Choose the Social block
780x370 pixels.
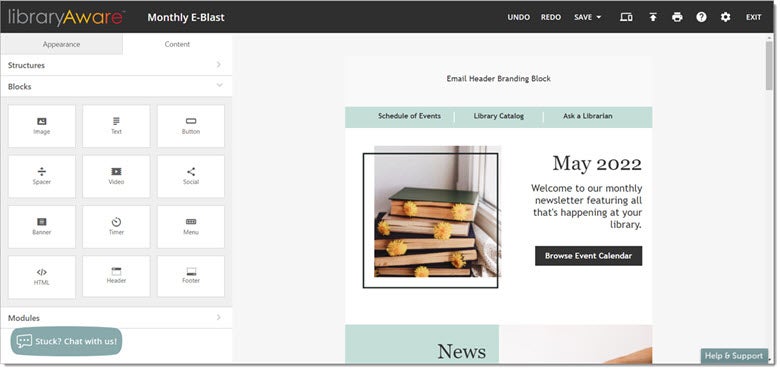pos(191,176)
